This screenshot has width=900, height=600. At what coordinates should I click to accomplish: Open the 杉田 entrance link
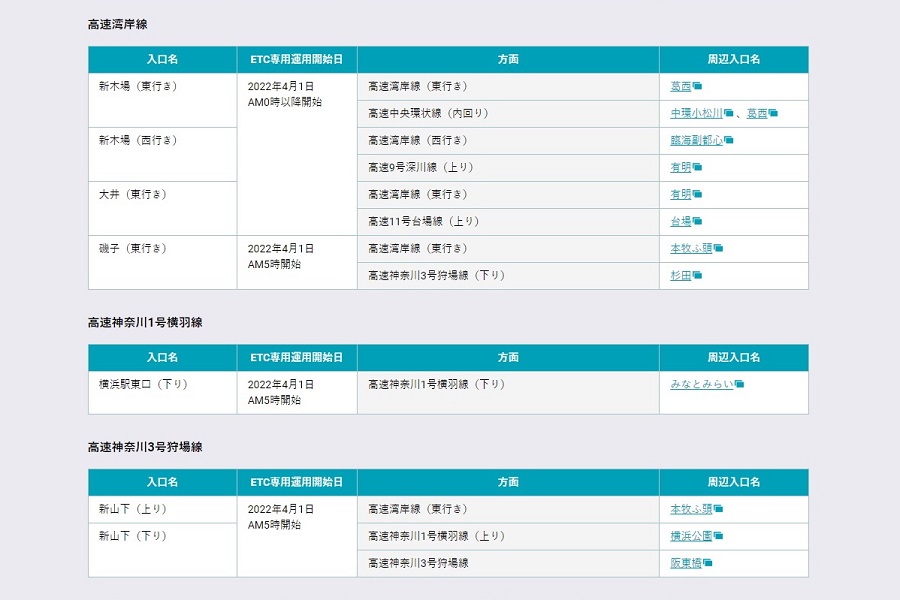679,273
